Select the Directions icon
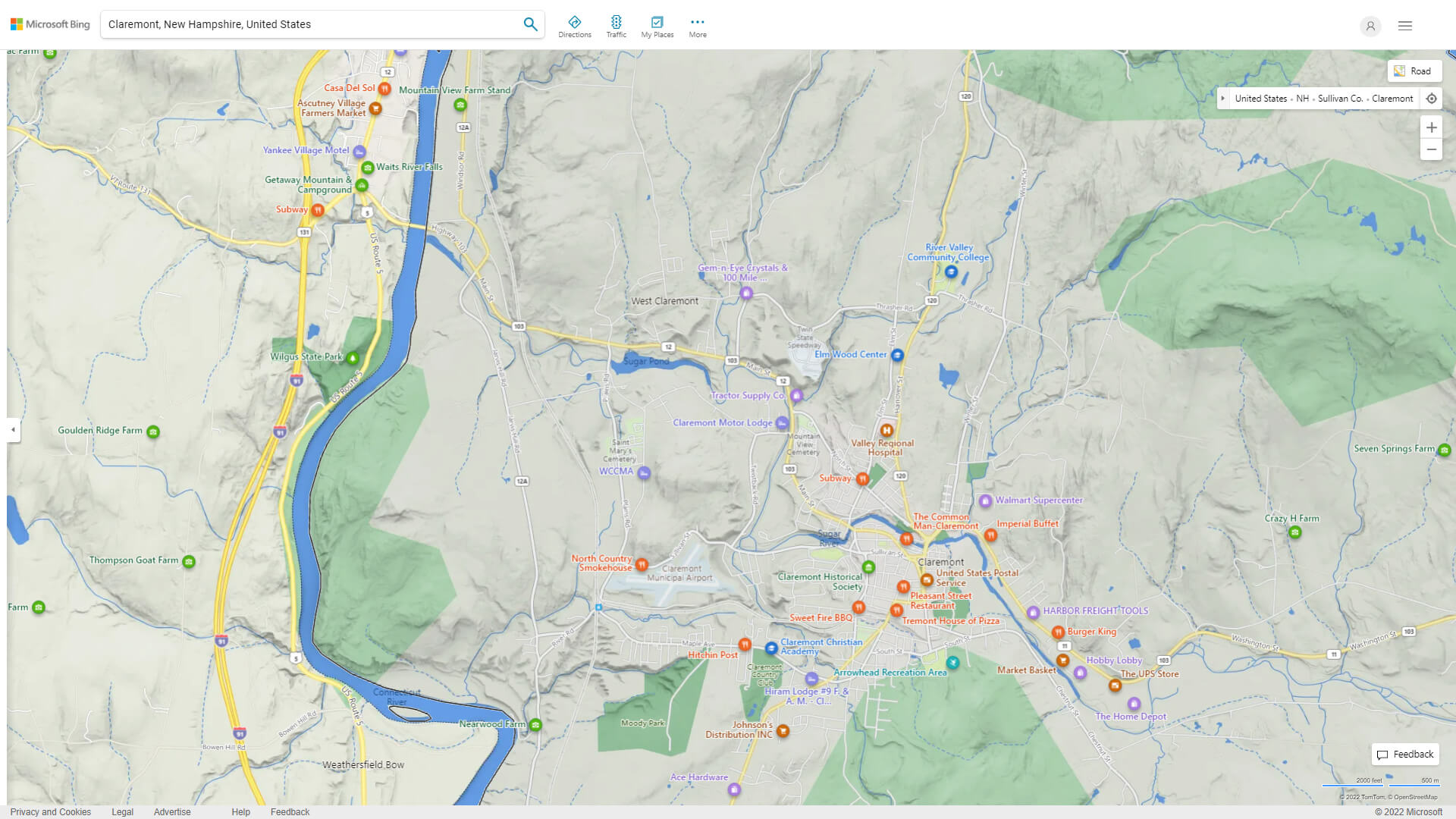This screenshot has height=819, width=1456. click(x=575, y=24)
